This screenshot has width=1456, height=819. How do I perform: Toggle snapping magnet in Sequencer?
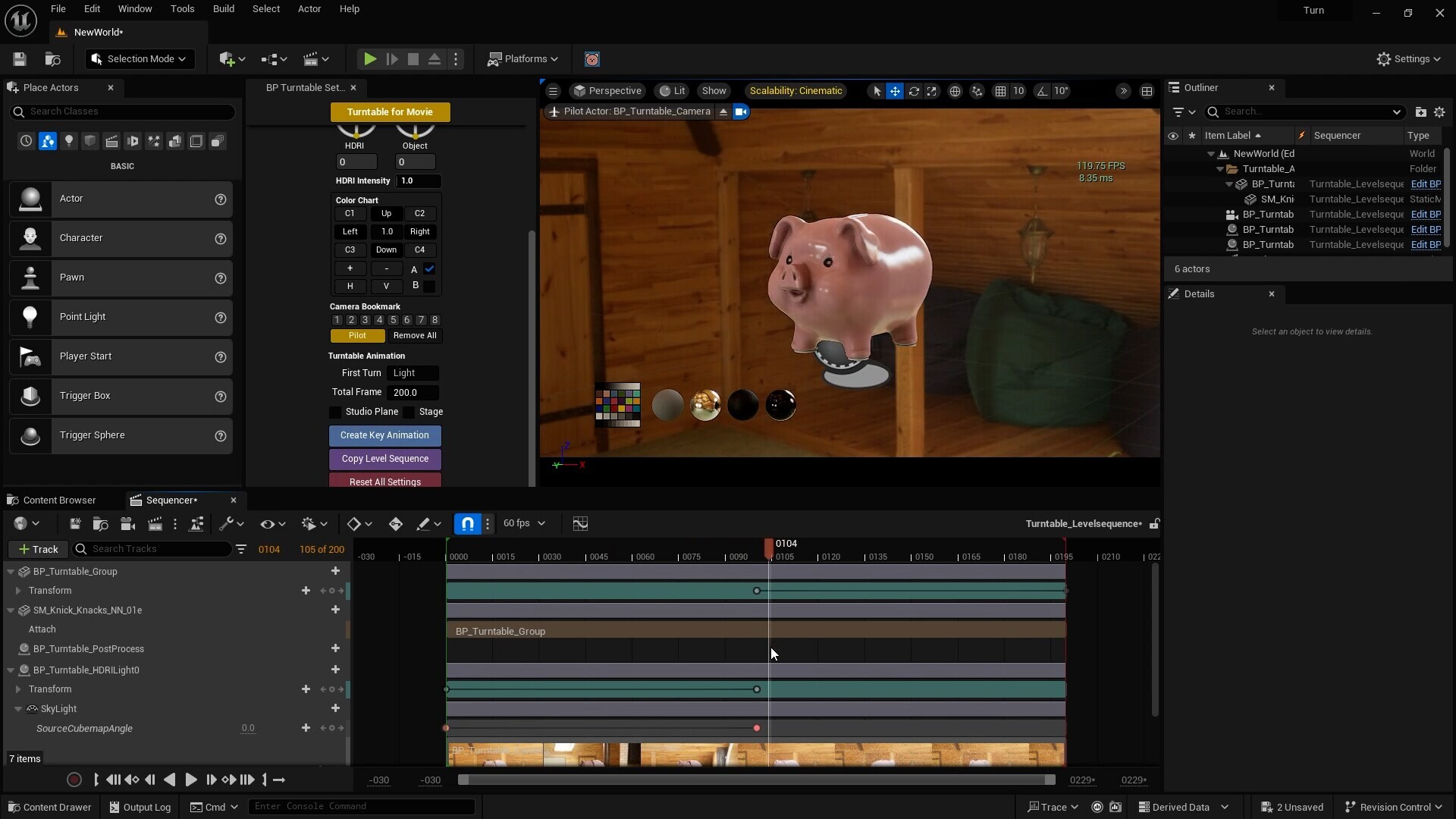tap(467, 523)
